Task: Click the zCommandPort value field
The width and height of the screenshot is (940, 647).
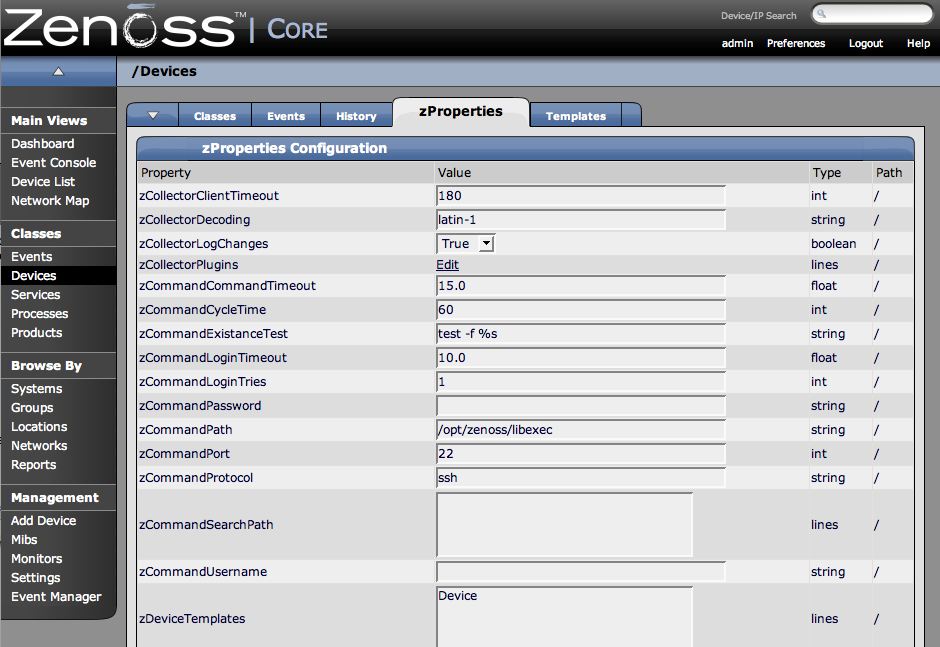Action: 581,453
